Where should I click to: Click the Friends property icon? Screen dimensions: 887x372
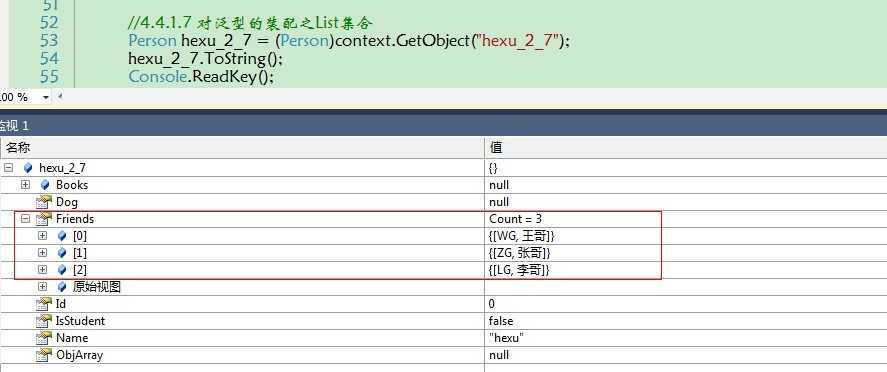tap(44, 219)
